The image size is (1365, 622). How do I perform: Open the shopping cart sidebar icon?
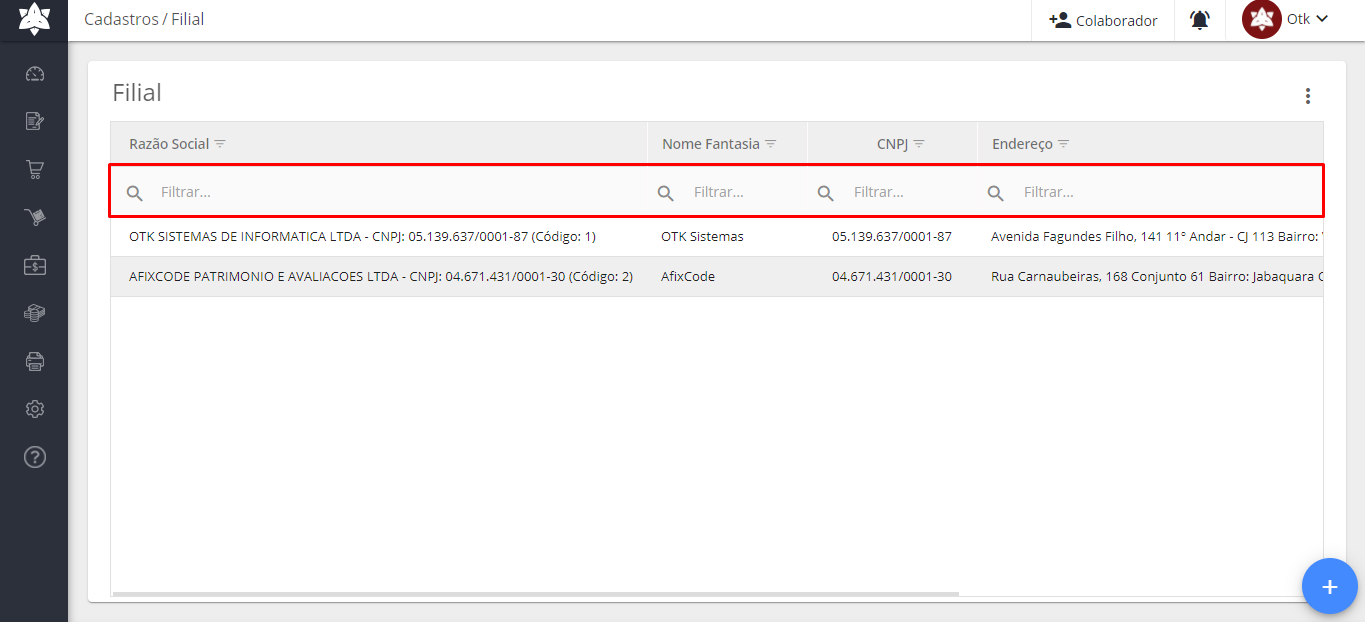click(35, 169)
